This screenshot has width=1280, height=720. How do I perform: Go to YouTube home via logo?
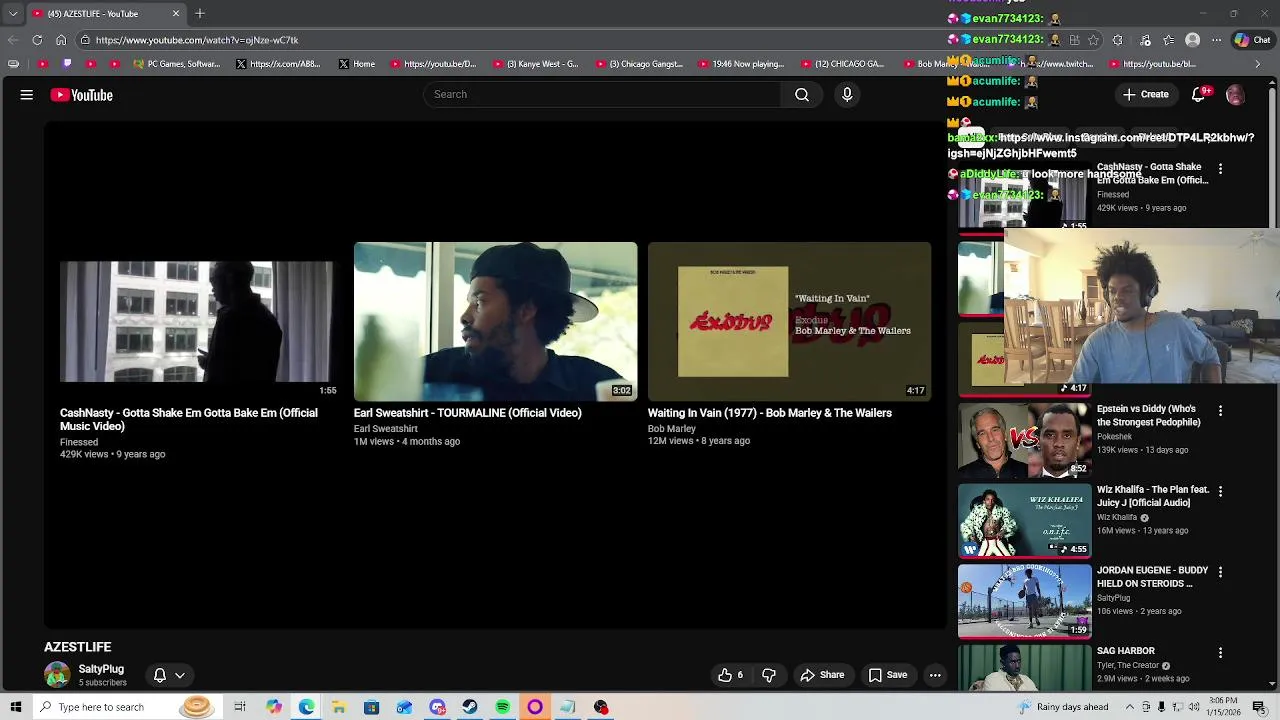82,95
